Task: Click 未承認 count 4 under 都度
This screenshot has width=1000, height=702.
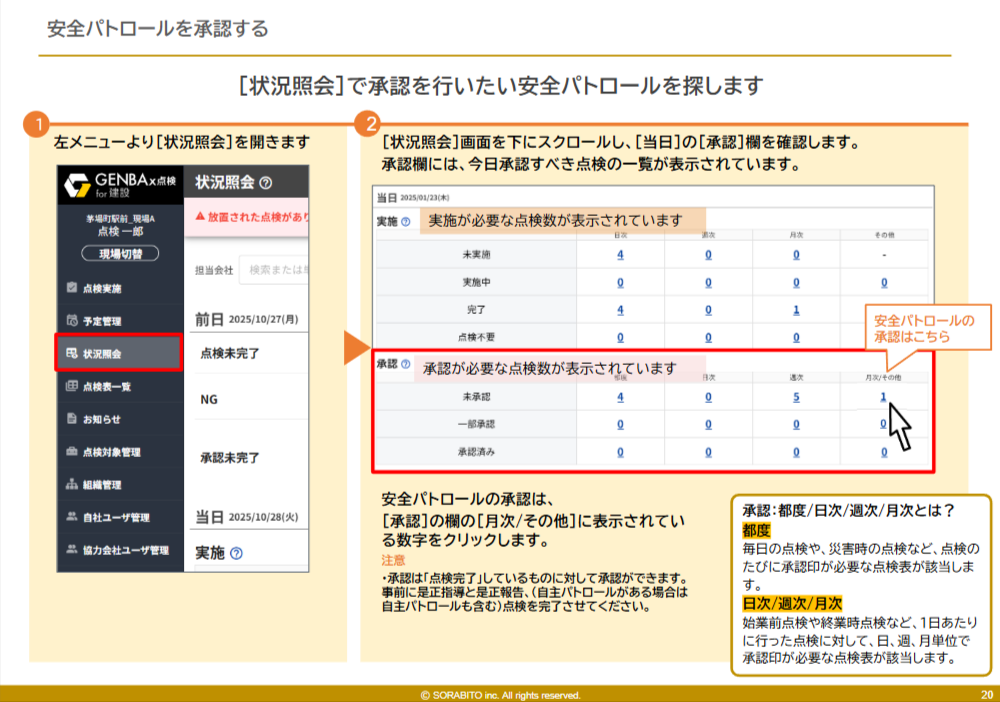Action: tap(620, 397)
